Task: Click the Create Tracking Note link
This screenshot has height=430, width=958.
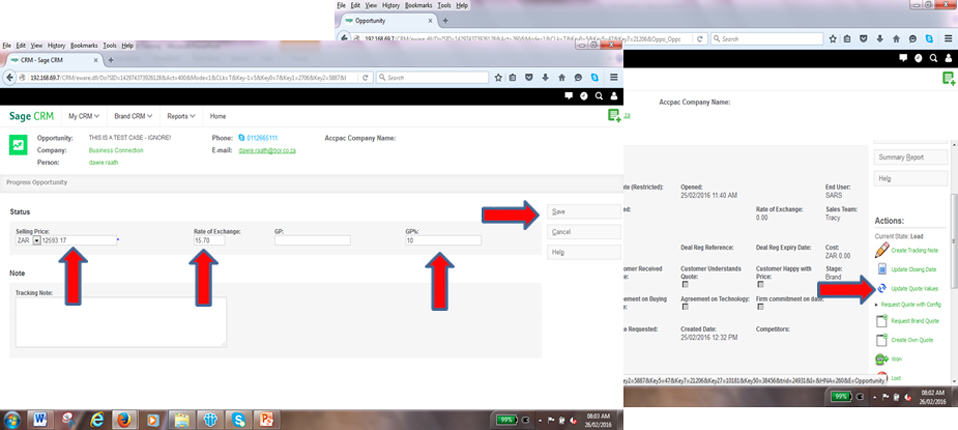Action: tap(915, 250)
